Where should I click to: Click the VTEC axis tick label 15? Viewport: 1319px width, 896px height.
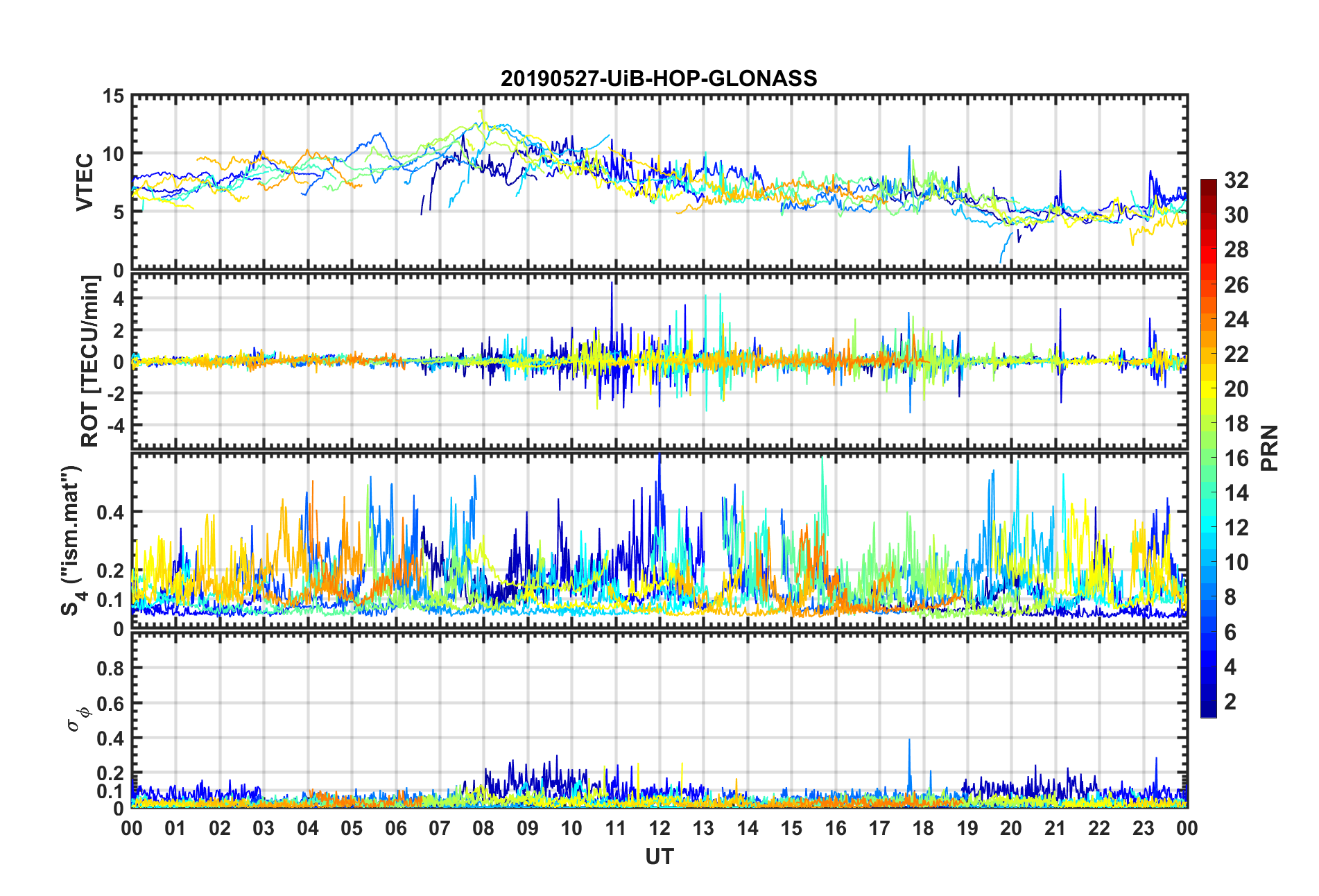click(113, 96)
